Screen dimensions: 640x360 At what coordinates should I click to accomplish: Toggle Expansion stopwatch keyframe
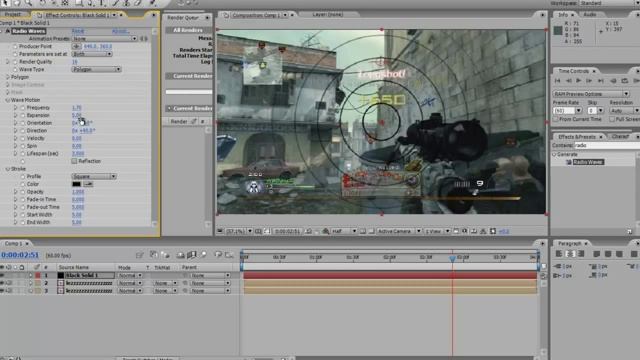pyautogui.click(x=22, y=116)
